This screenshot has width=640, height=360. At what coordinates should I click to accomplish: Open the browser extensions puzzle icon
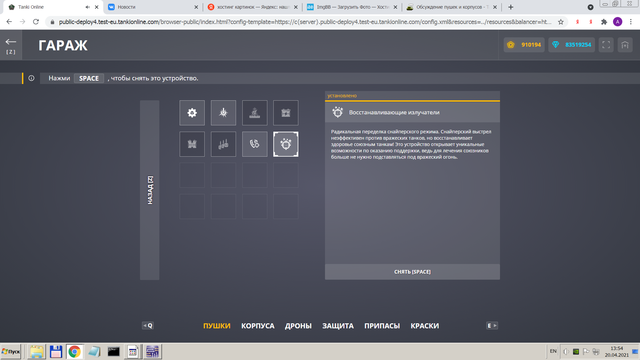[x=604, y=22]
